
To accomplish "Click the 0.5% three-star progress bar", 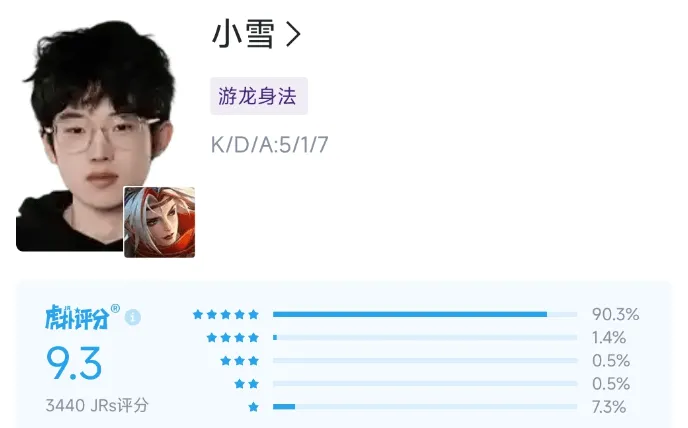I will (425, 360).
